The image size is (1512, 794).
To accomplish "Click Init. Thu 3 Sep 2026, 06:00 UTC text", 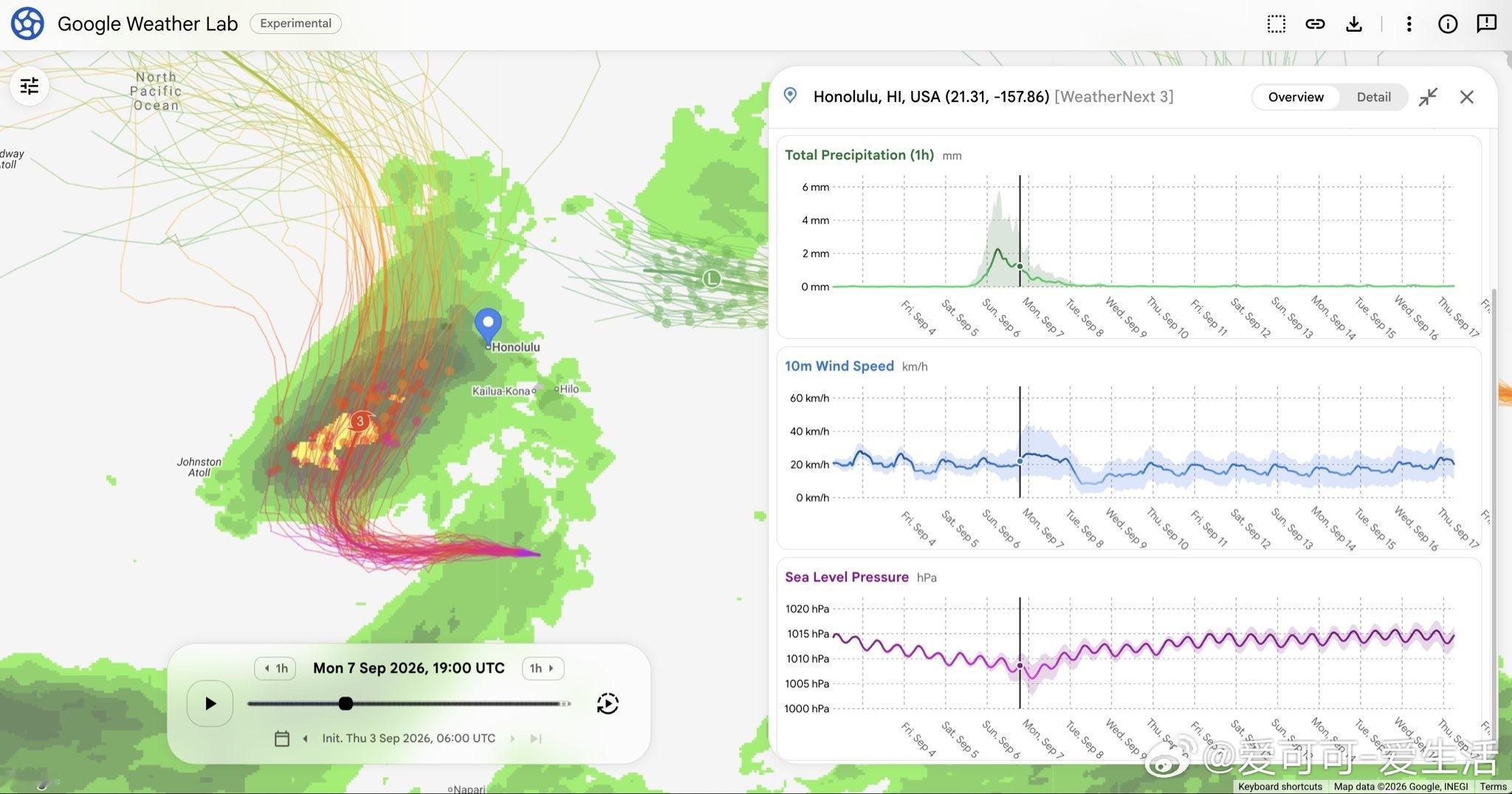I will (x=408, y=739).
